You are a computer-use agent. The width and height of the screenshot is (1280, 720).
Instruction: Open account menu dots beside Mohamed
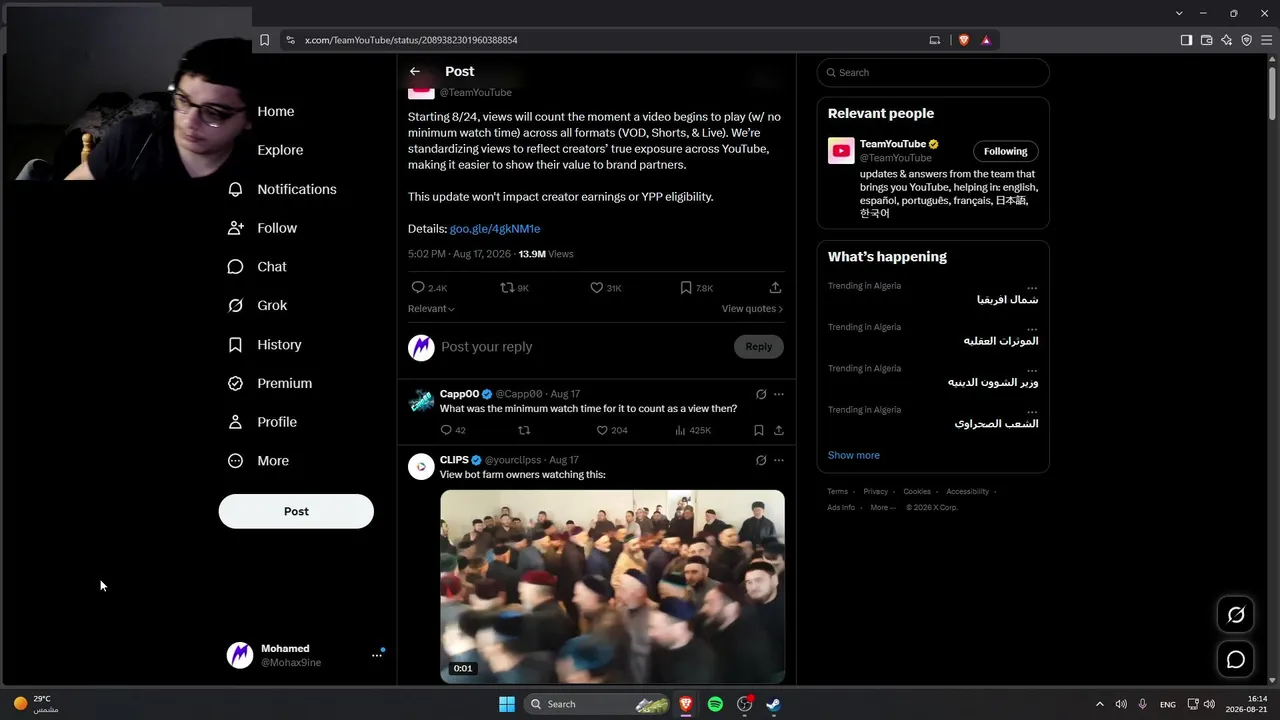point(377,655)
